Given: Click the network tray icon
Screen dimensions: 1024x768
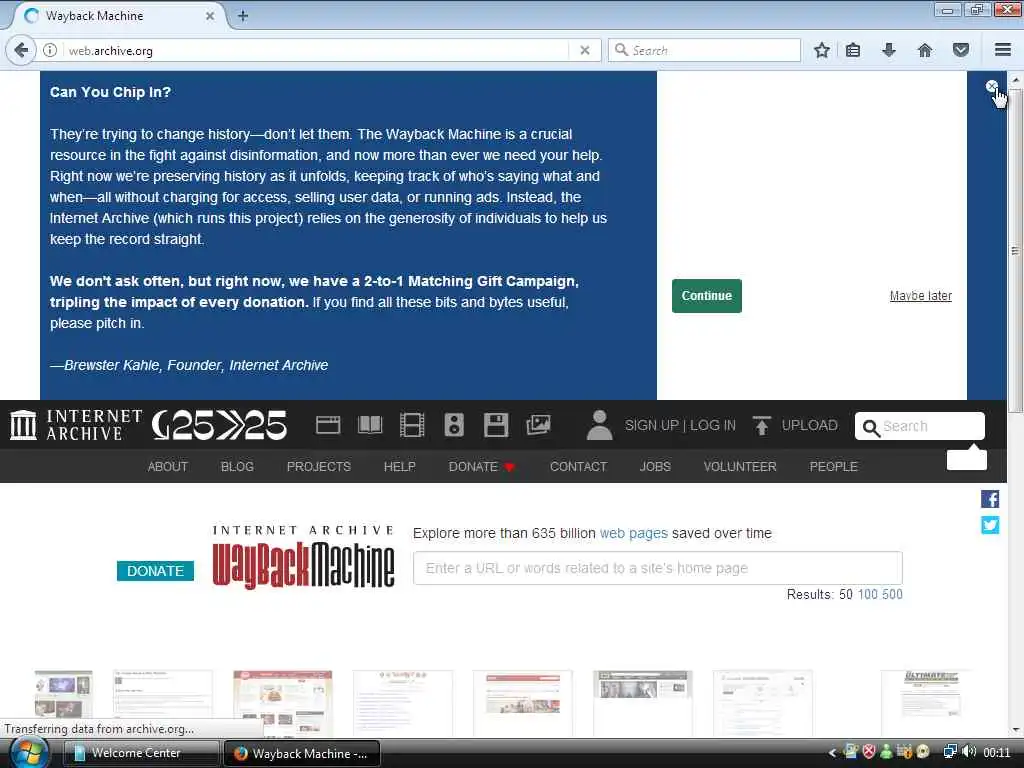Looking at the screenshot, I should click(950, 752).
